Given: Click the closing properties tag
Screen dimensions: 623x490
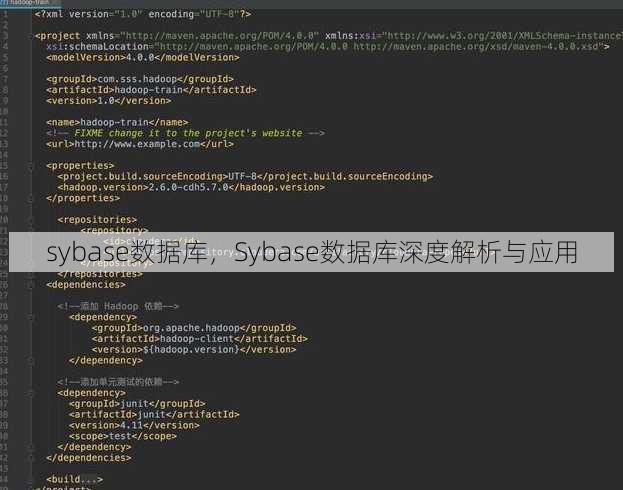Looking at the screenshot, I should click(83, 198).
